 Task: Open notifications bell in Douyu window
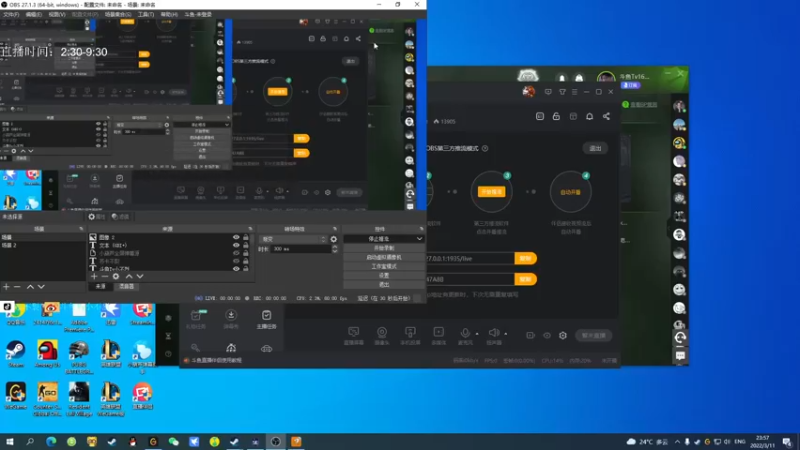pos(589,116)
